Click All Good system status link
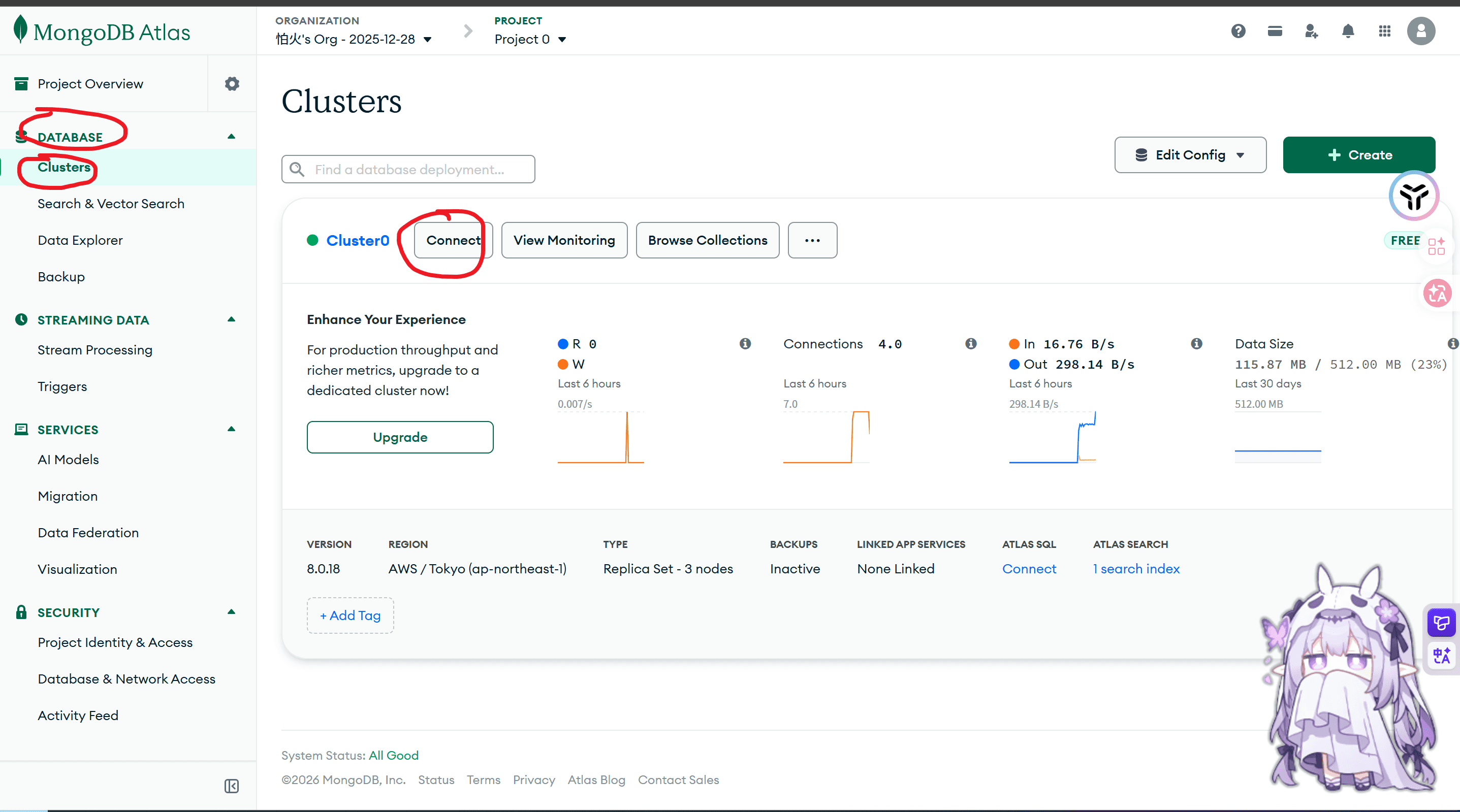 click(x=393, y=755)
